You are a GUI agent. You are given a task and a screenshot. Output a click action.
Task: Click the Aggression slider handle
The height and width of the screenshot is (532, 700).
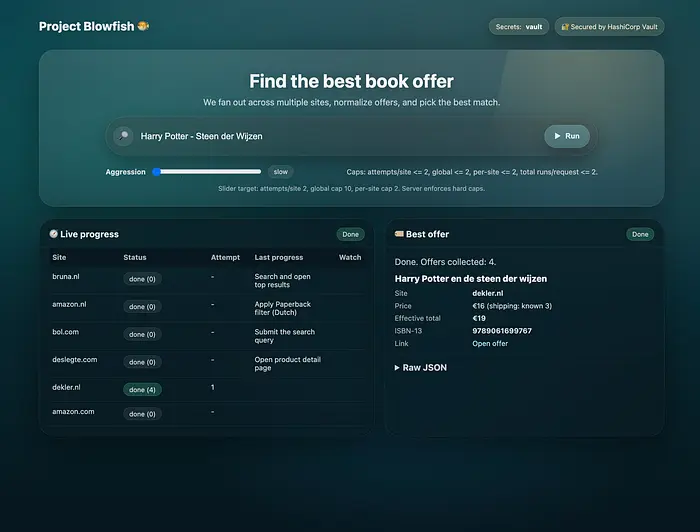tap(157, 172)
